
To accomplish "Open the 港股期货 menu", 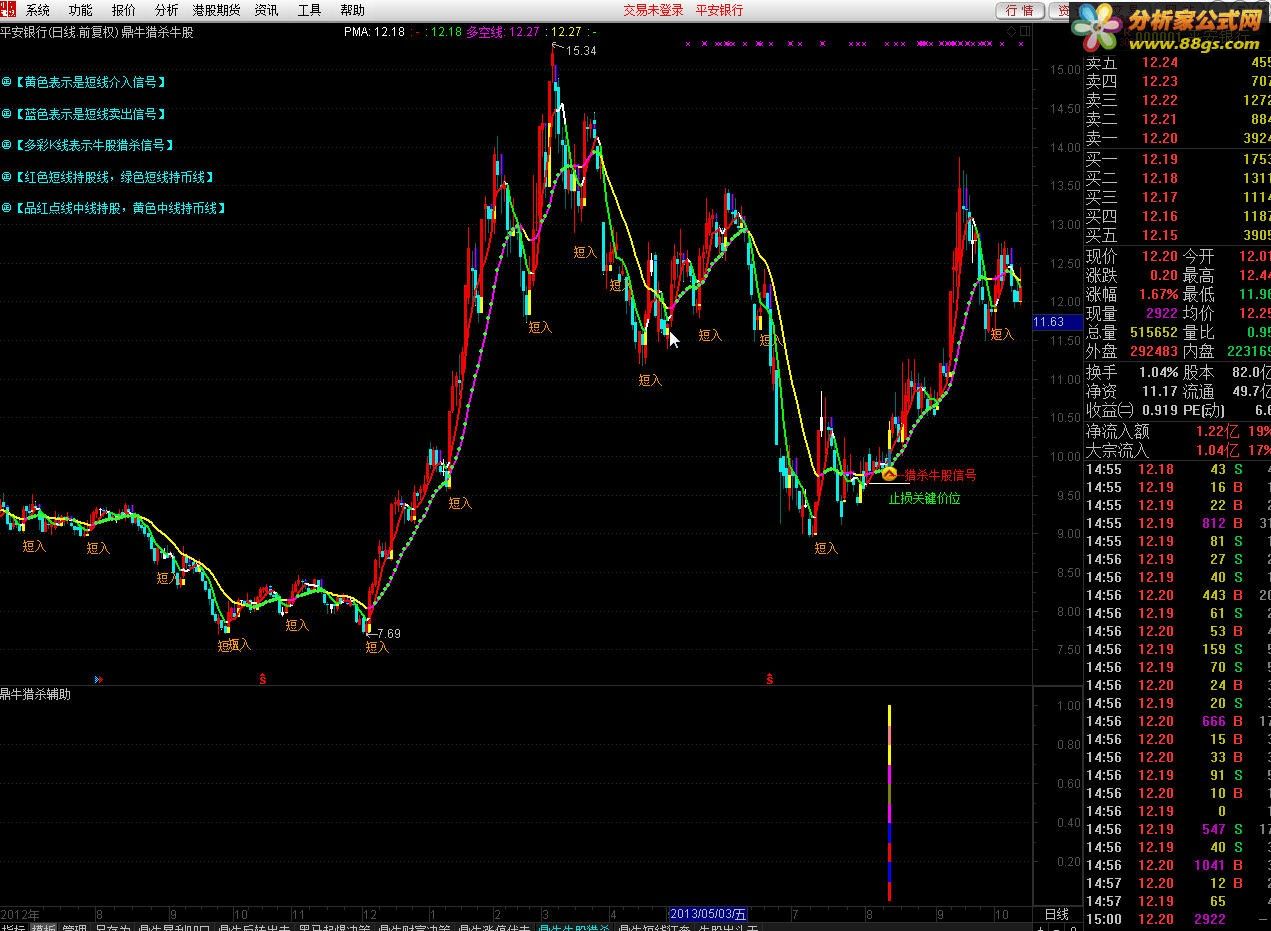I will click(x=217, y=10).
